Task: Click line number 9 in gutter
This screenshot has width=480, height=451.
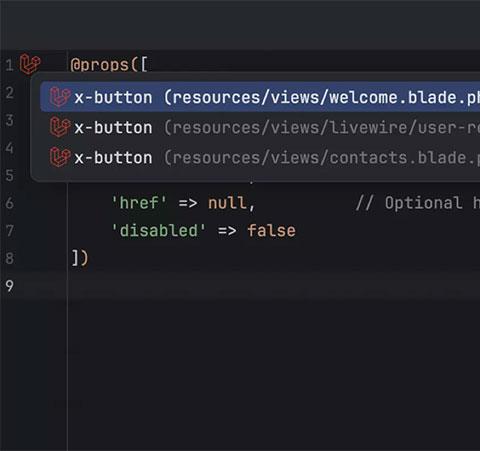Action: click(x=10, y=286)
